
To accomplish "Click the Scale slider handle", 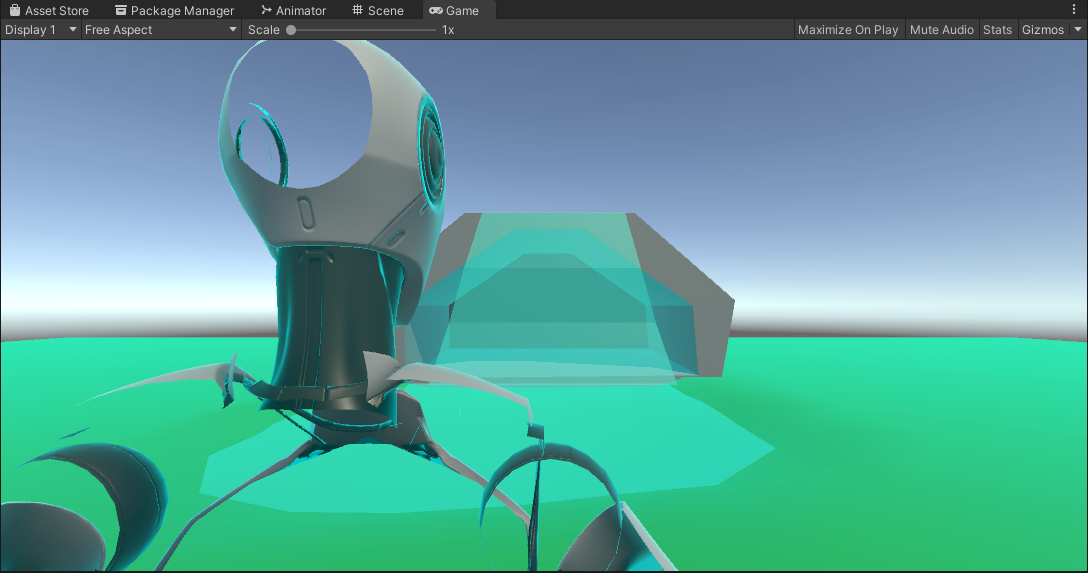I will point(291,30).
